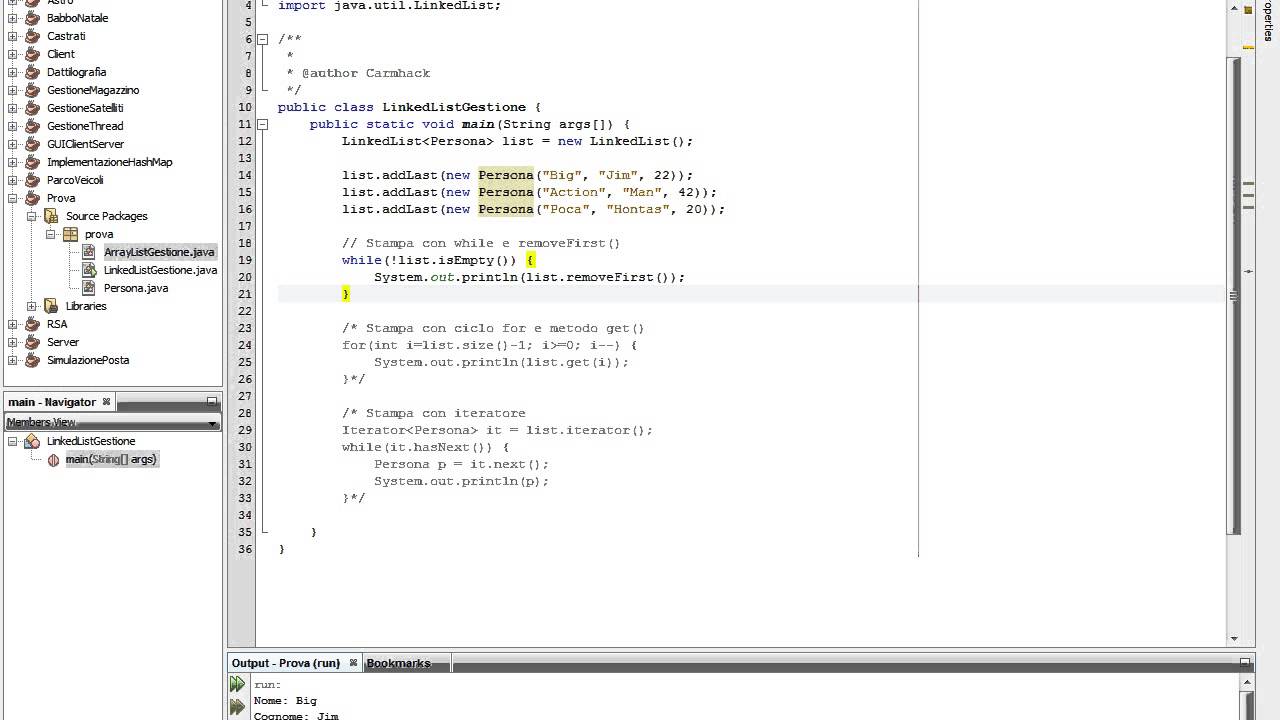Click Persona on the "Big", "Jim" line
Viewport: 1280px width, 720px height.
point(506,175)
